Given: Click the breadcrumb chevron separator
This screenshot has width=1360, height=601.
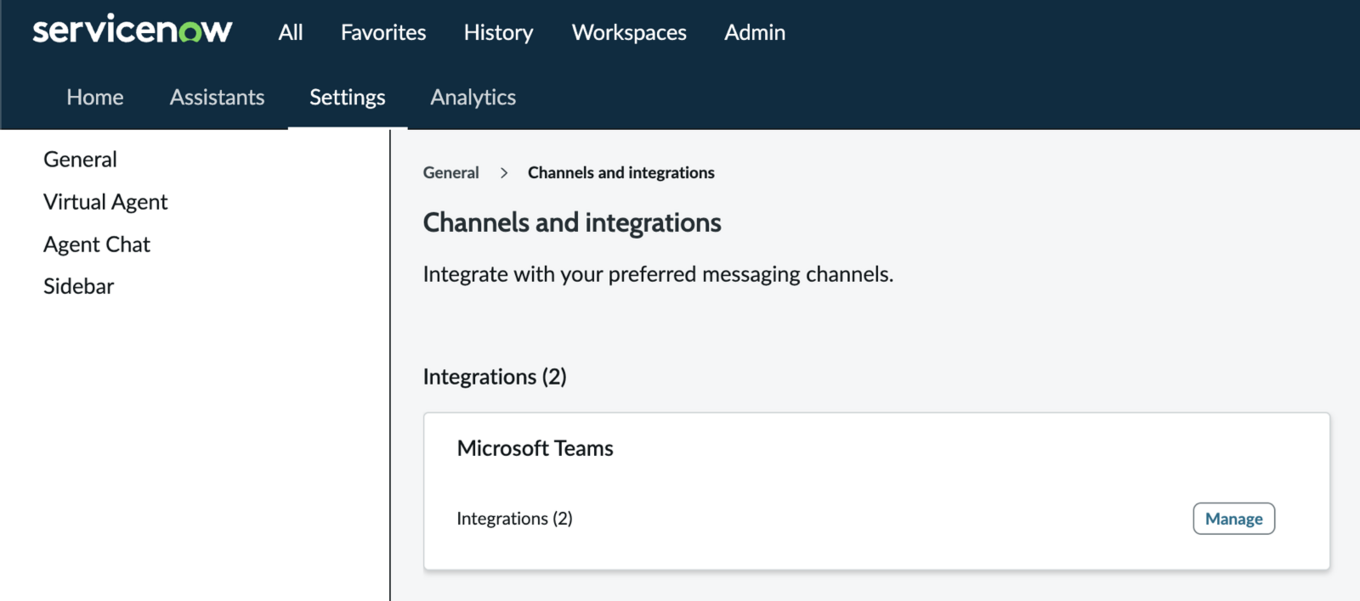Looking at the screenshot, I should point(504,173).
